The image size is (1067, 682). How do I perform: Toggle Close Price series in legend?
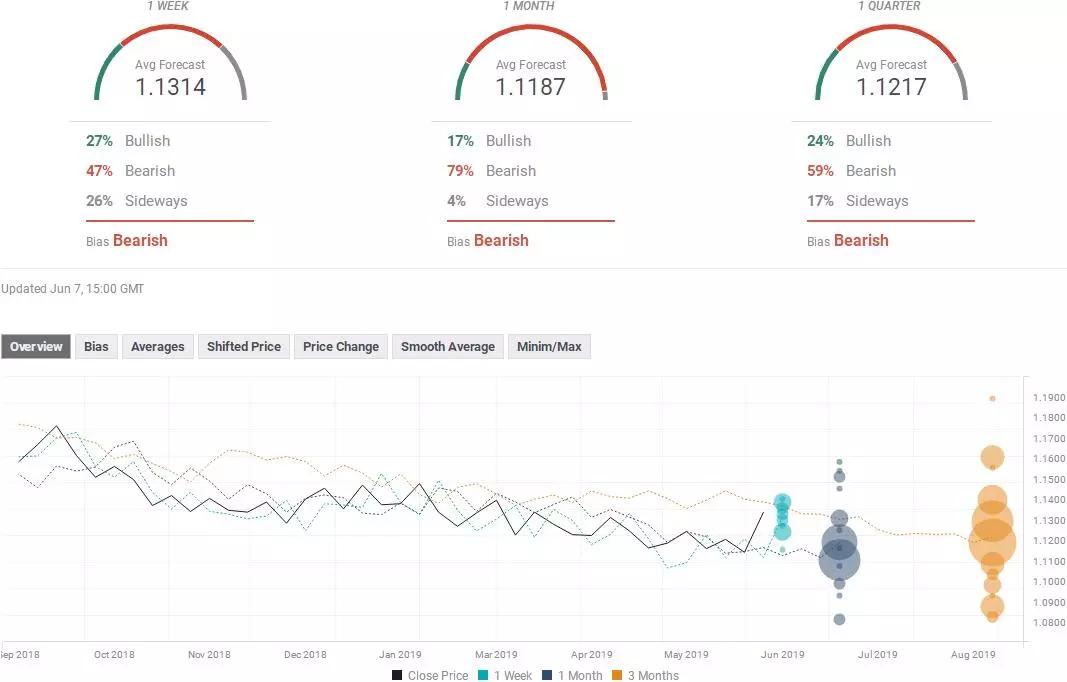[x=430, y=675]
